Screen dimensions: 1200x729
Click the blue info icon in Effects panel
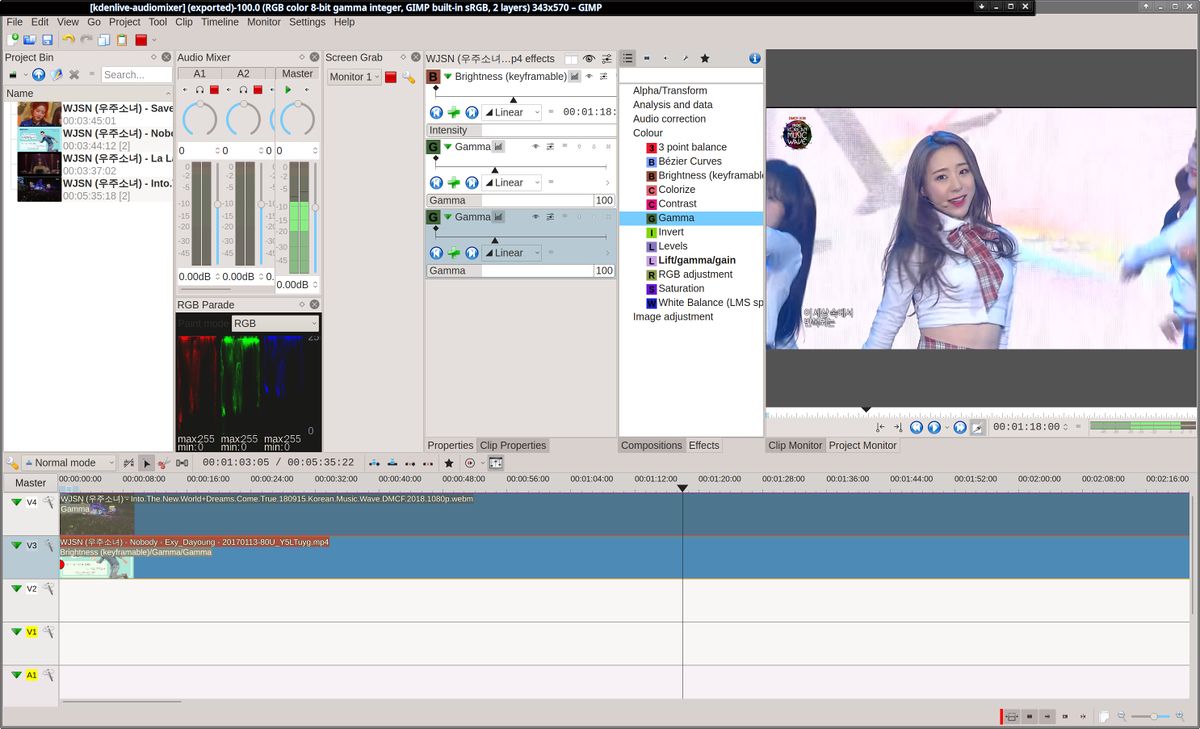(x=755, y=58)
